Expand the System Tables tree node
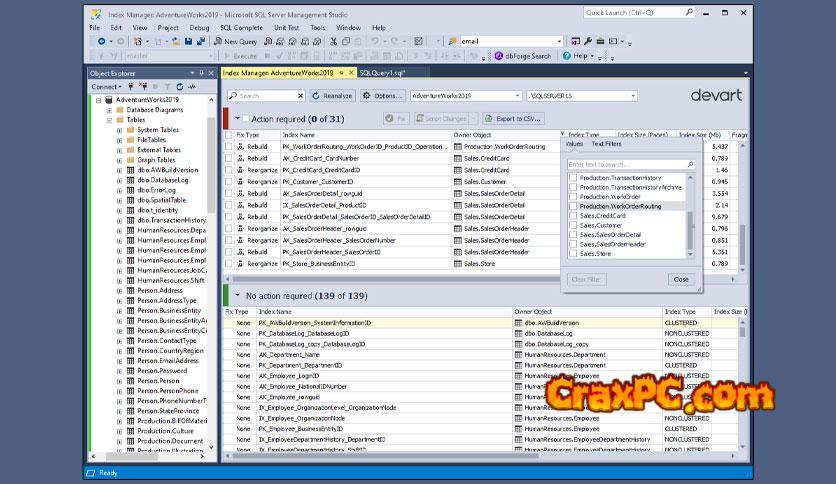Viewport: 836px width, 484px height. [119, 130]
